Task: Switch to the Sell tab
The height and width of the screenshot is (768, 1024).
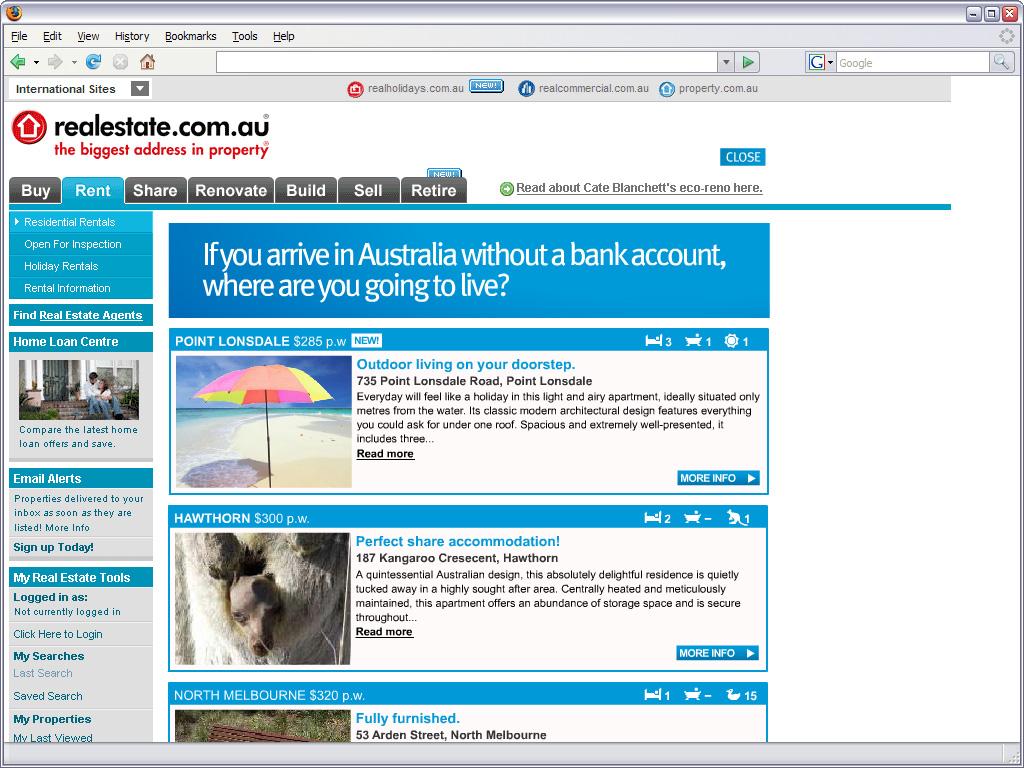Action: [368, 191]
